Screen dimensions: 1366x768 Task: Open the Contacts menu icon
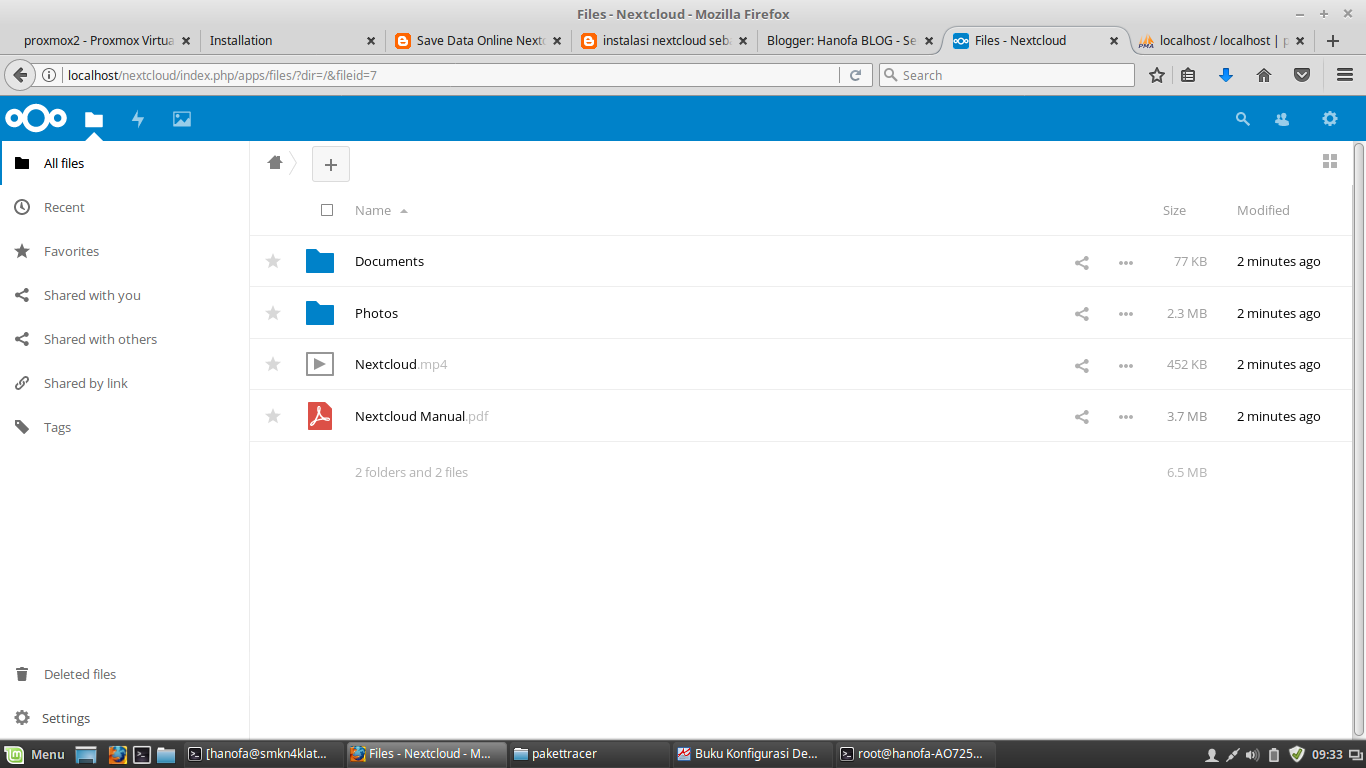[1282, 119]
